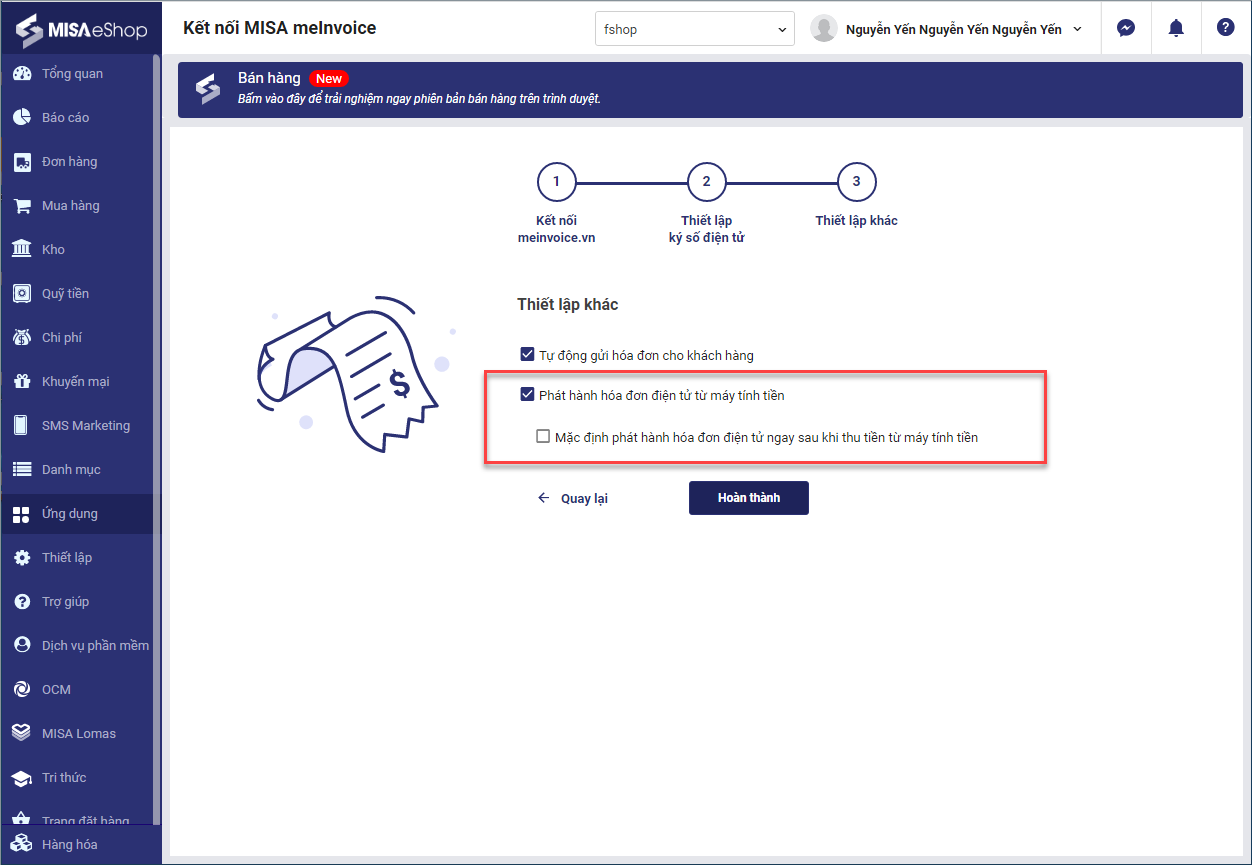Screen dimensions: 1252x865
Task: Uncheck Phát hành hóa đơn điện tử từ máy tính tiền
Action: [x=527, y=394]
